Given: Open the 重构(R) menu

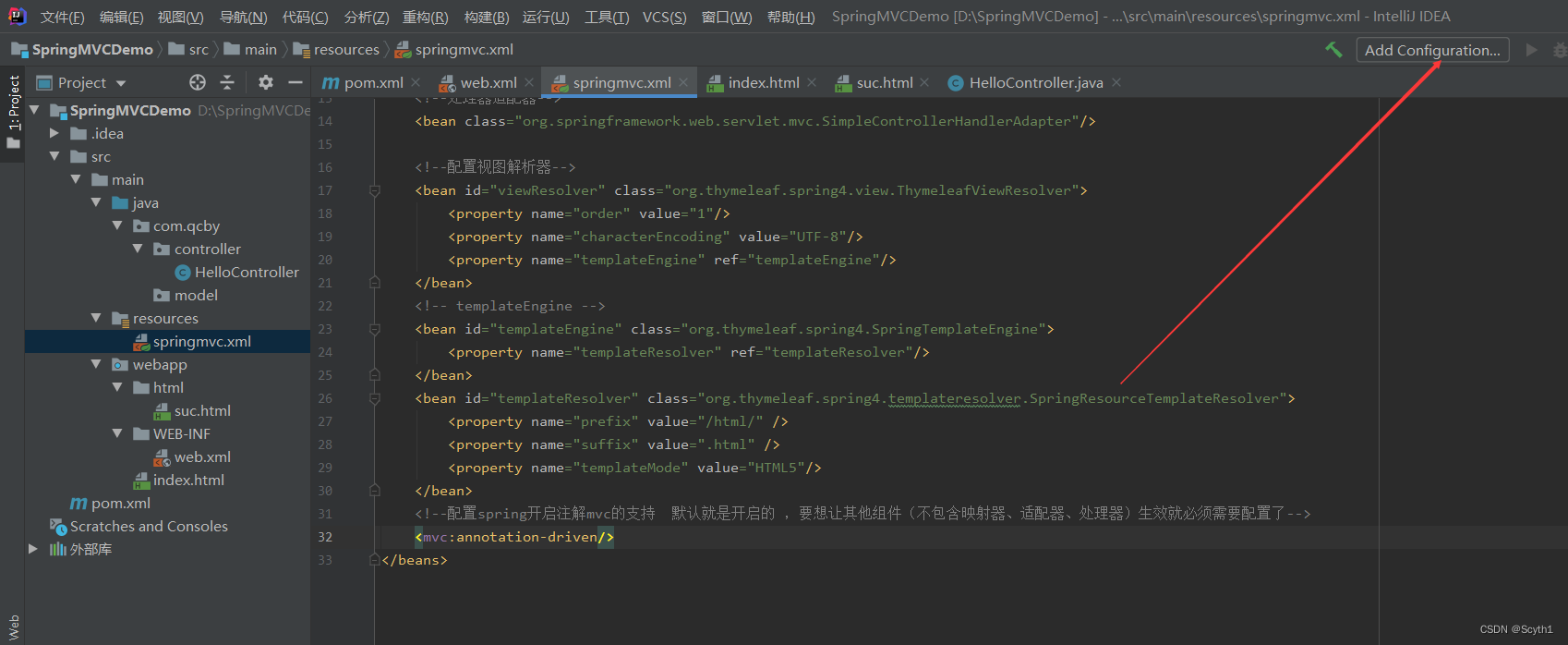Looking at the screenshot, I should pyautogui.click(x=425, y=17).
